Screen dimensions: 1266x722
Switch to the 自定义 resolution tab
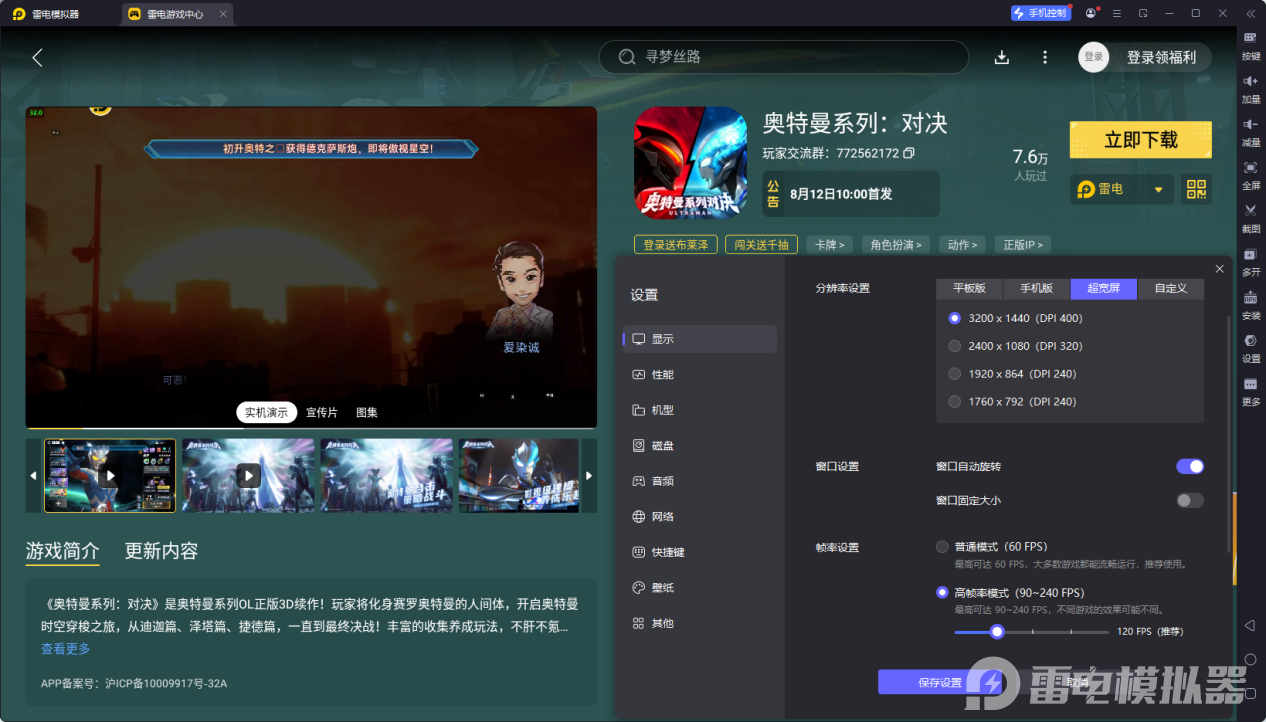[x=1170, y=288]
